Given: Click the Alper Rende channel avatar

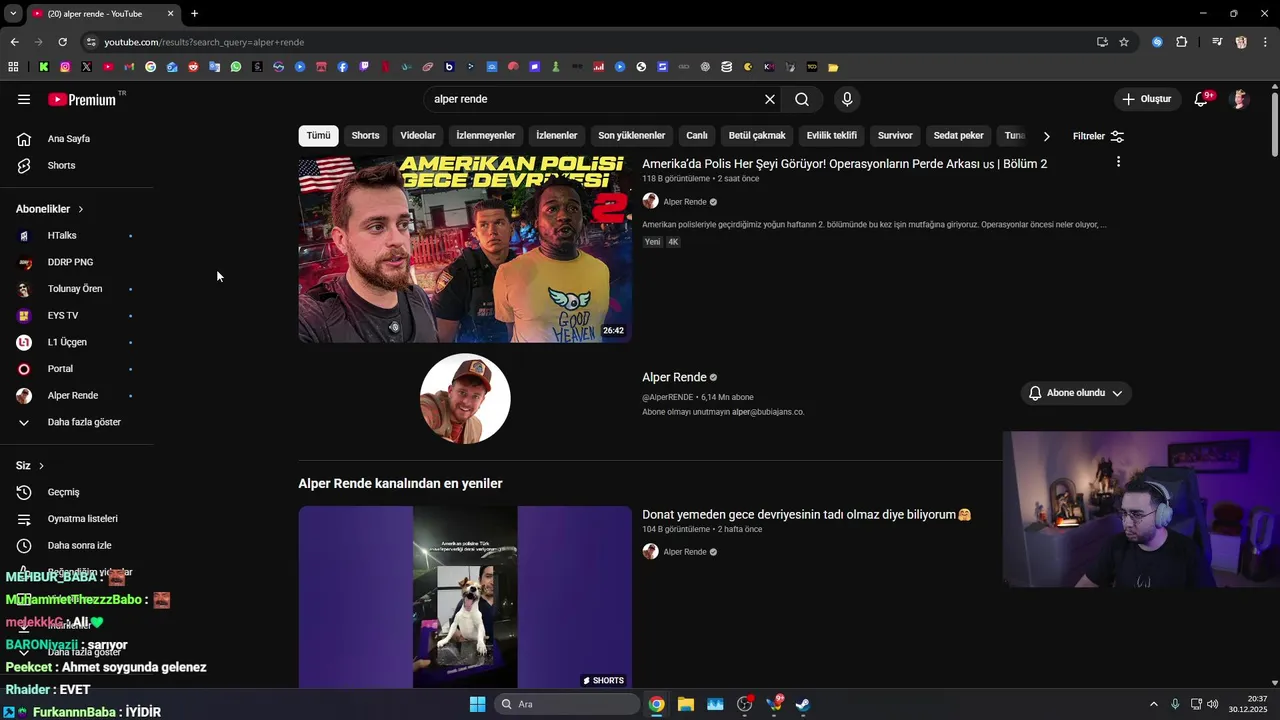Looking at the screenshot, I should pos(465,398).
